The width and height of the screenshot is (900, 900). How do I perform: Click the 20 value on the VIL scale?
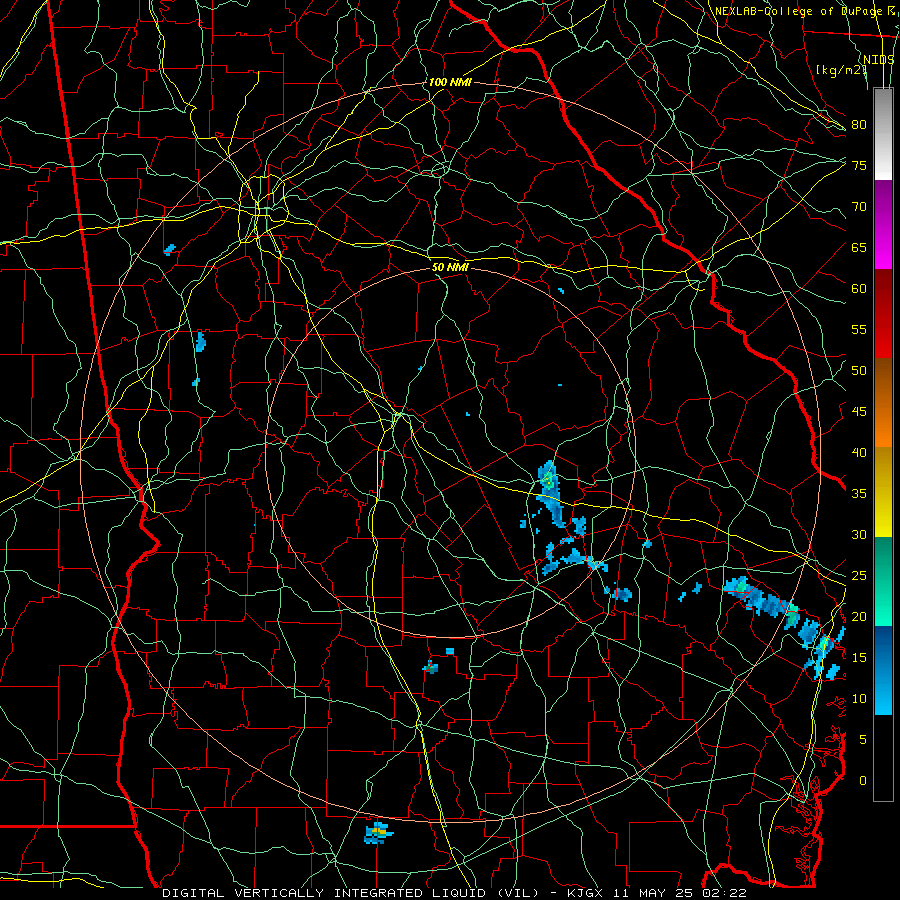click(859, 616)
